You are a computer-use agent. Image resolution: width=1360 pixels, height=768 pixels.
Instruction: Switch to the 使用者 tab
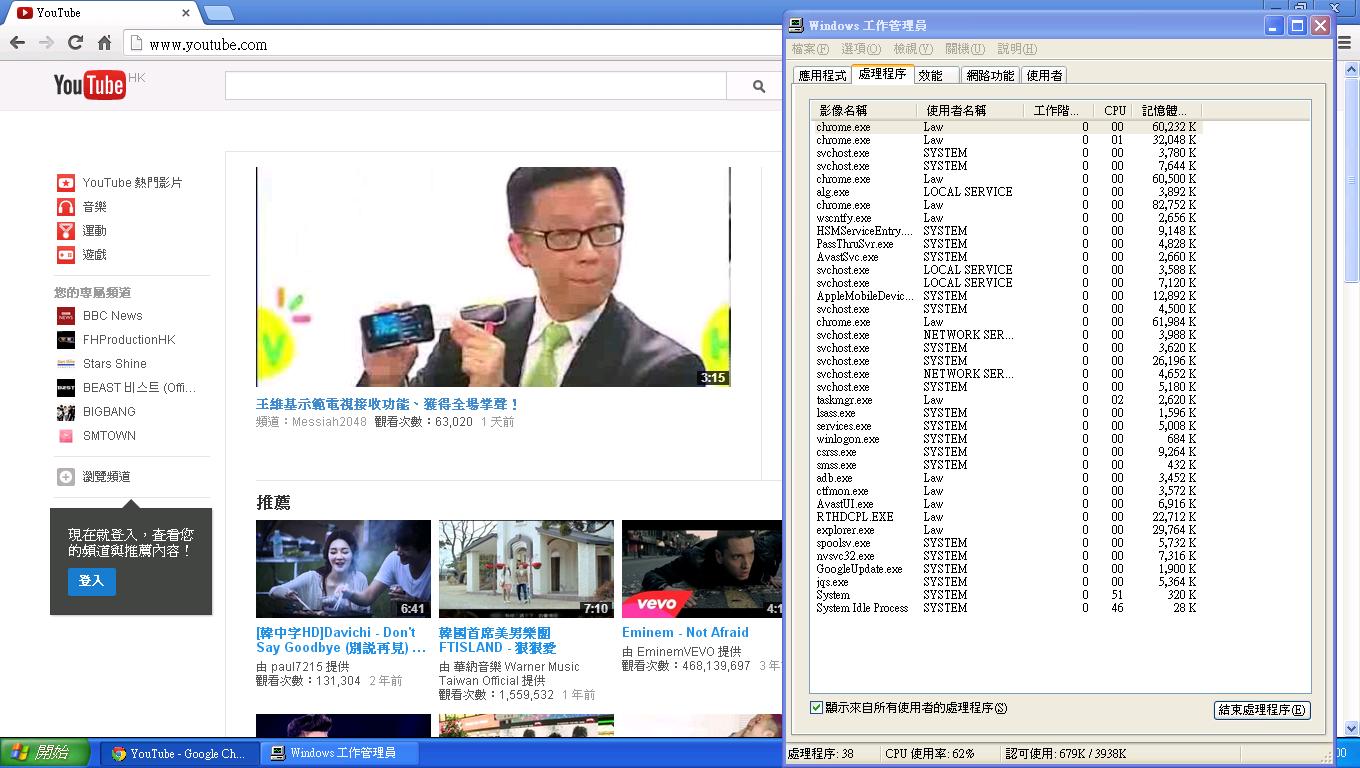(x=1044, y=75)
